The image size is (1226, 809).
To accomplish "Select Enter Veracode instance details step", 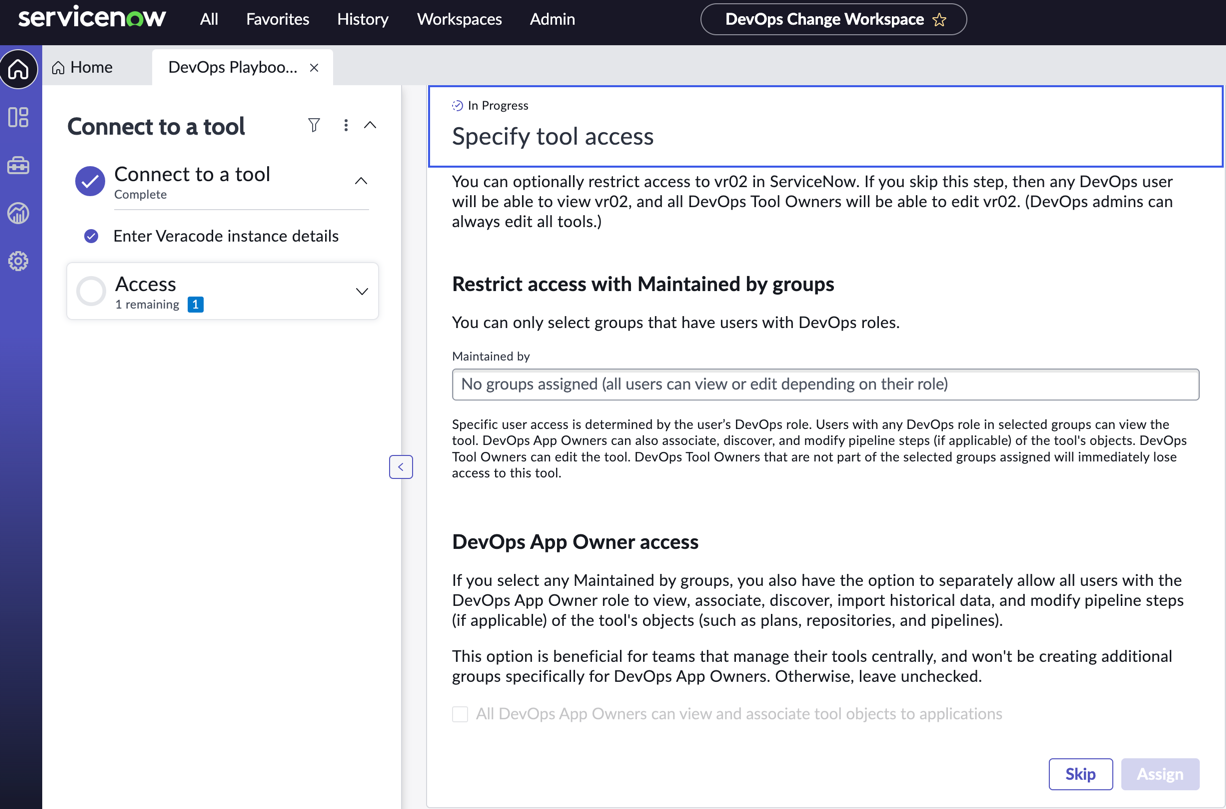I will tap(226, 236).
